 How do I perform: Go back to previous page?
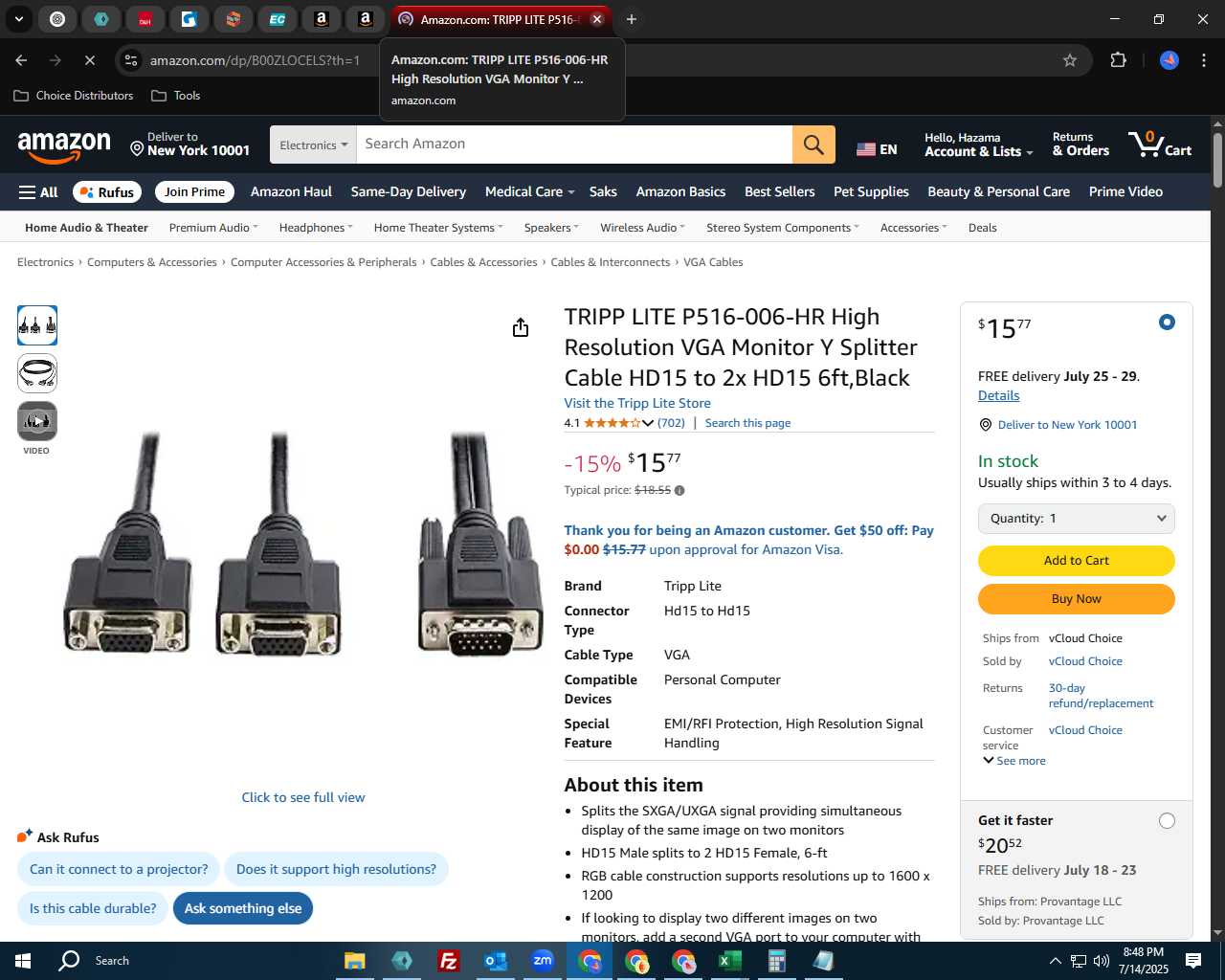pyautogui.click(x=21, y=60)
